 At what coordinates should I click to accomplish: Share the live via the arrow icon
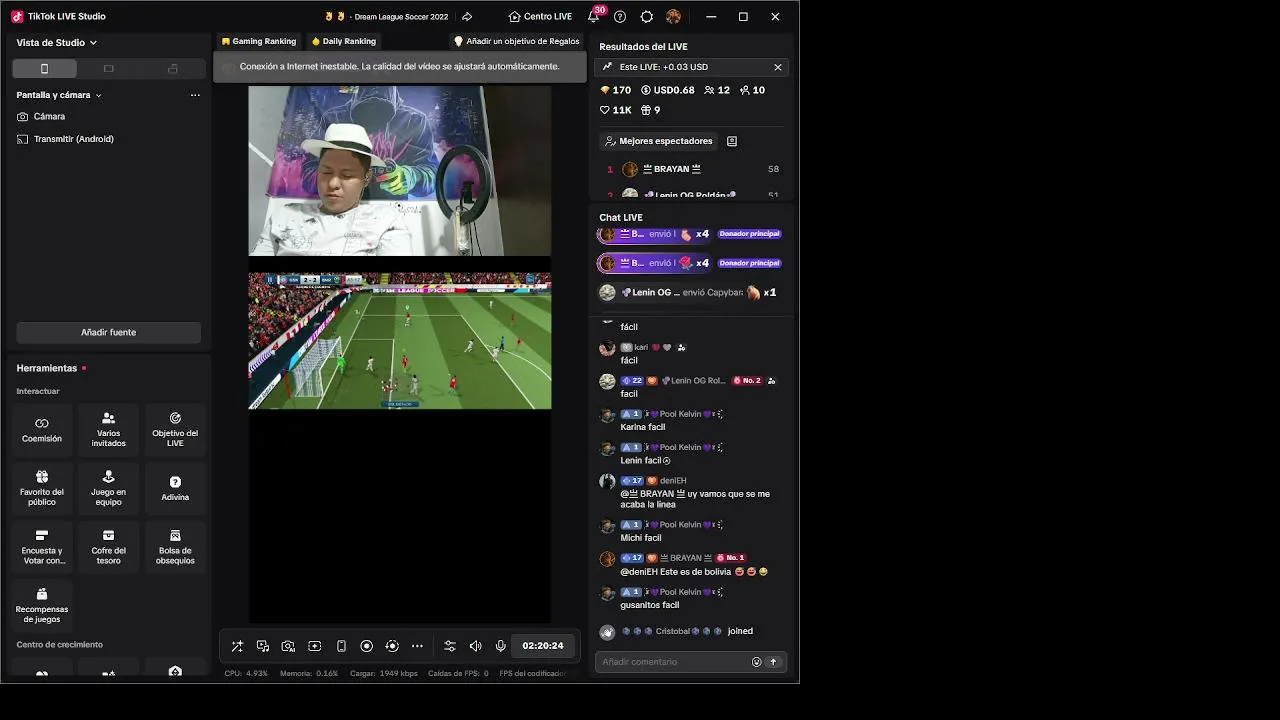(467, 17)
